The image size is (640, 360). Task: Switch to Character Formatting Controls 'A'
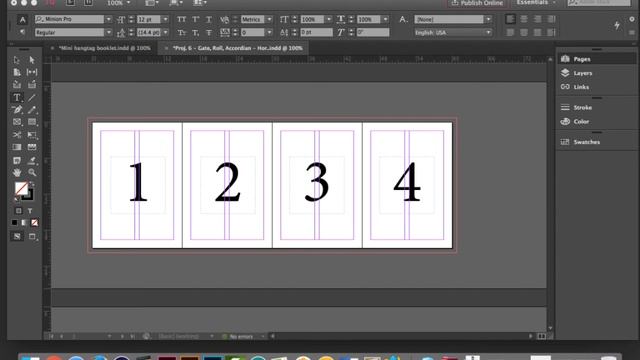point(22,19)
